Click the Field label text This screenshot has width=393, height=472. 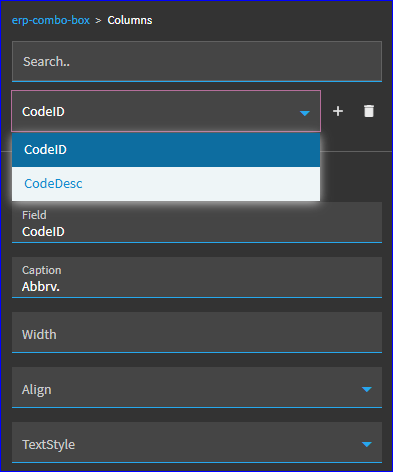[34, 215]
